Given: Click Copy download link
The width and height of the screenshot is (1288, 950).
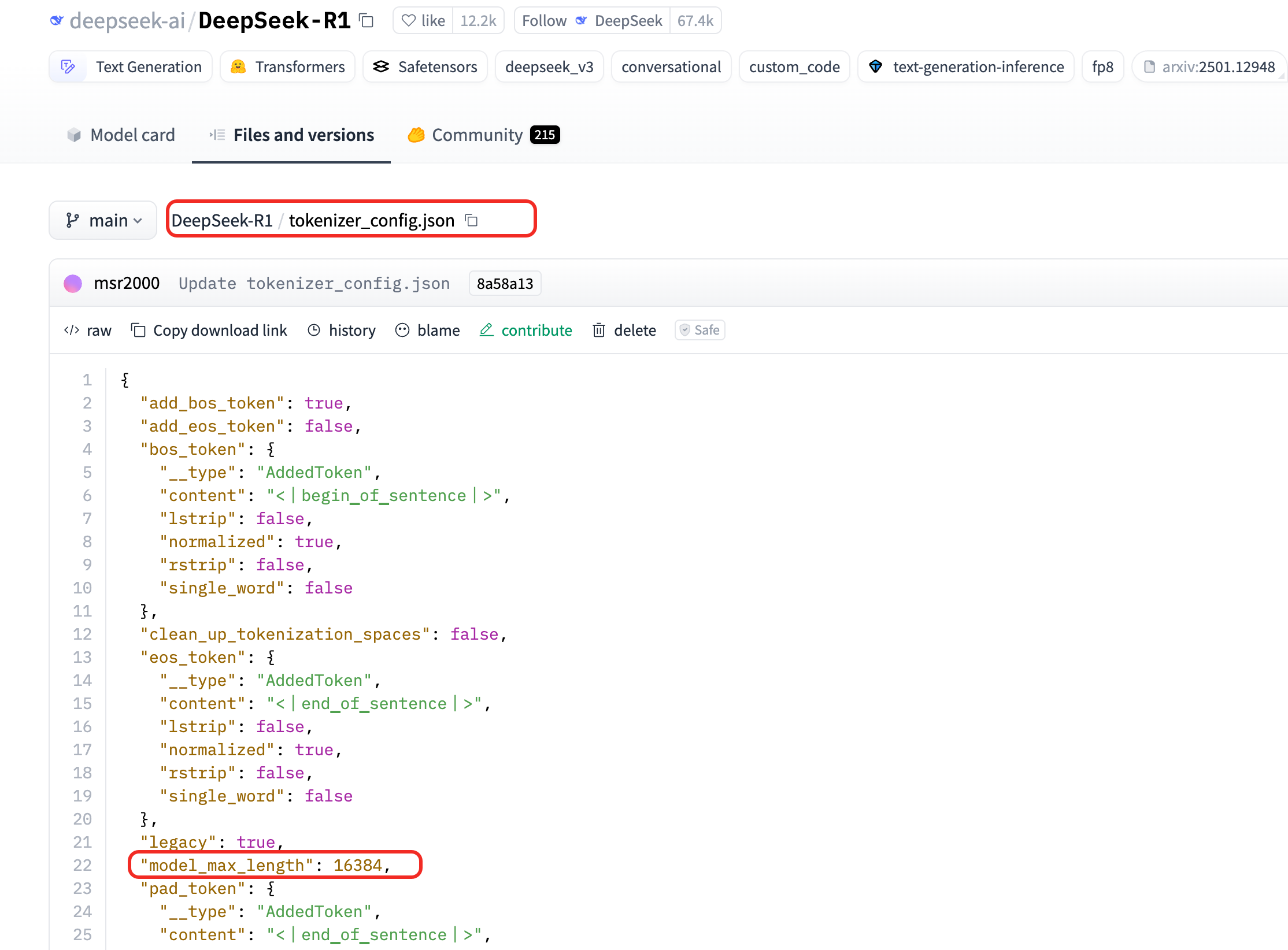Looking at the screenshot, I should tap(209, 330).
